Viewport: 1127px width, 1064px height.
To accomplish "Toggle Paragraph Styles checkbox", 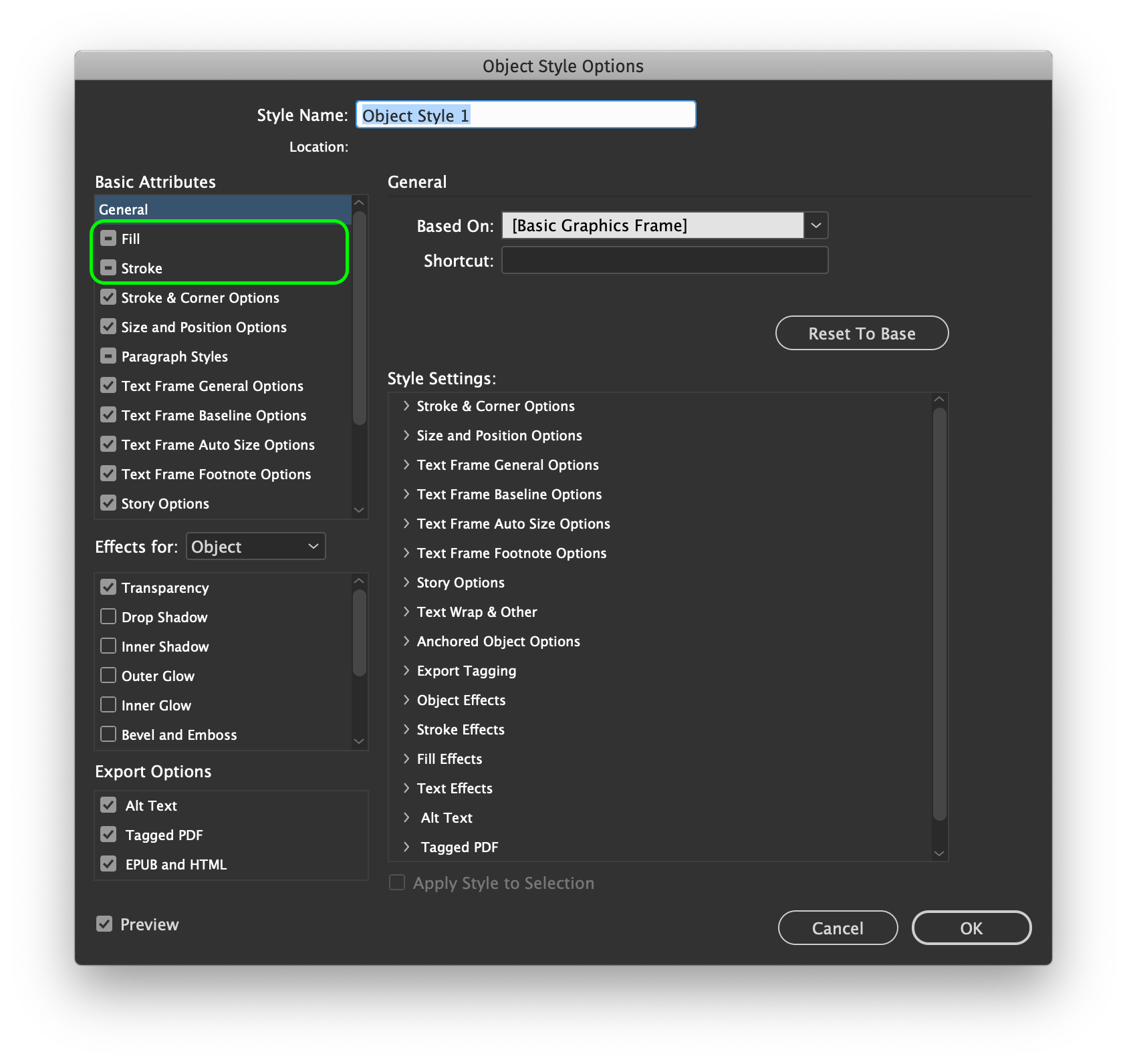I will tap(108, 356).
